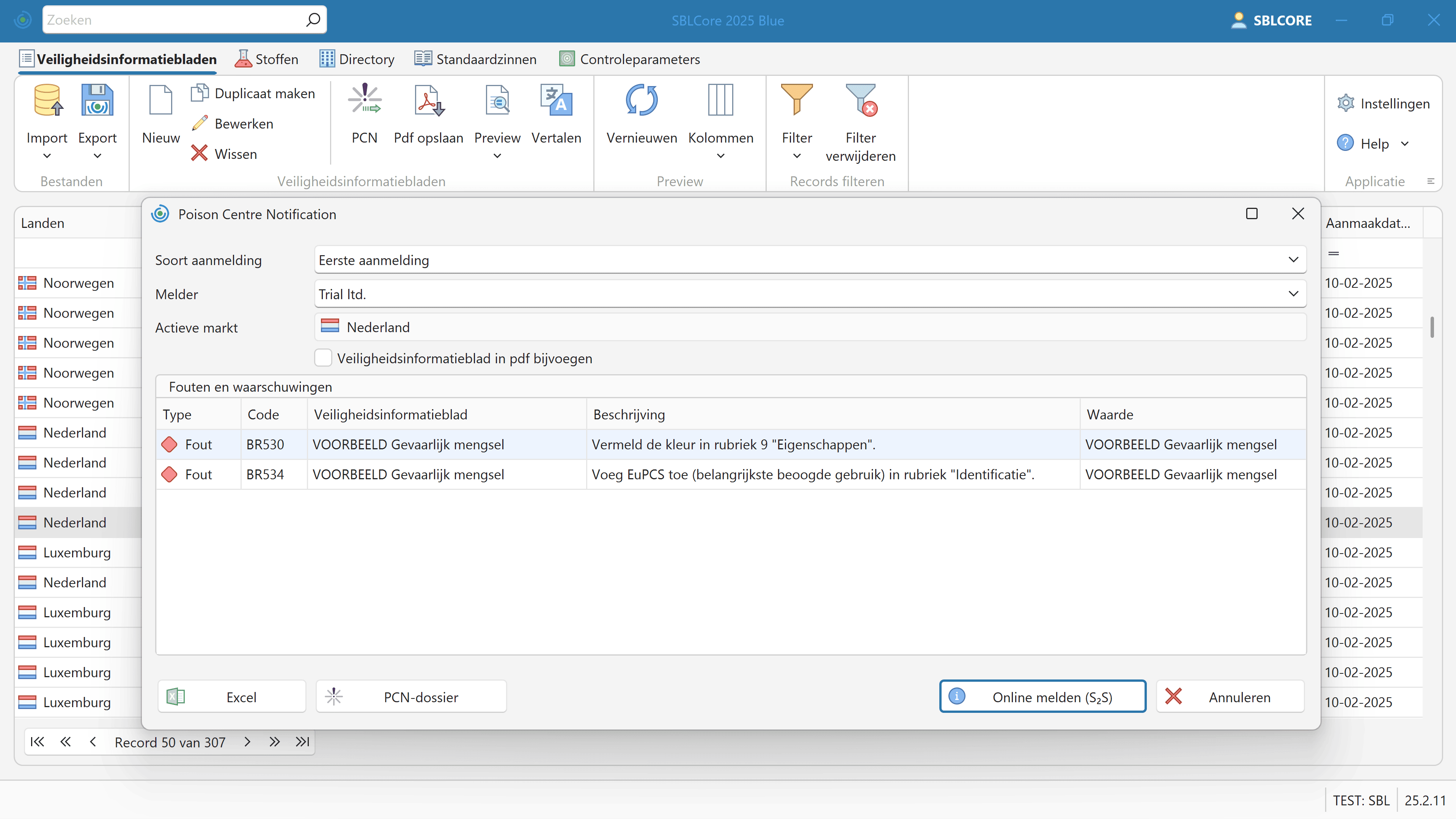
Task: Expand the Kolommen dropdown arrow
Action: pos(720,156)
